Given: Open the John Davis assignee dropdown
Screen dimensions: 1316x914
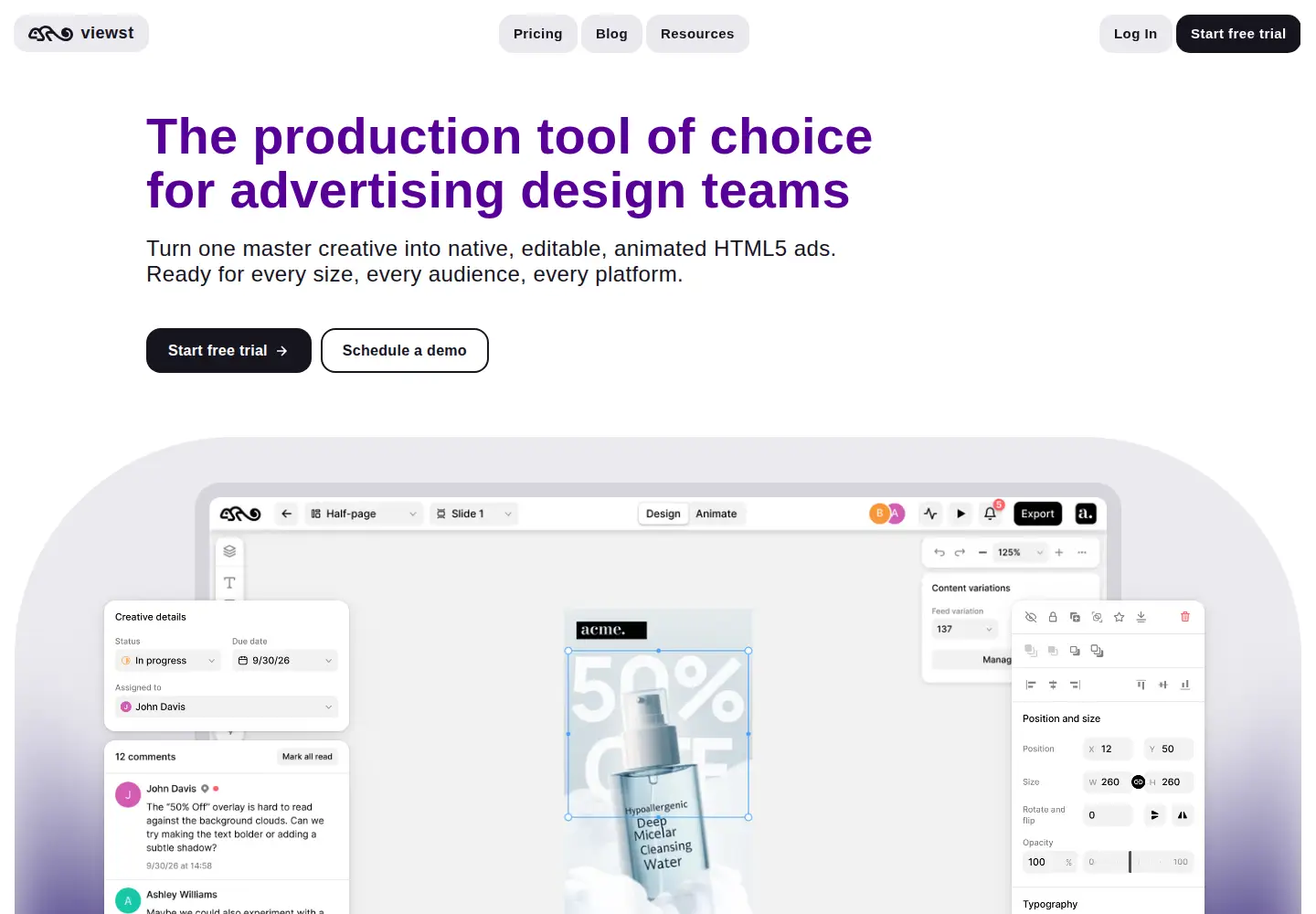Looking at the screenshot, I should coord(227,707).
